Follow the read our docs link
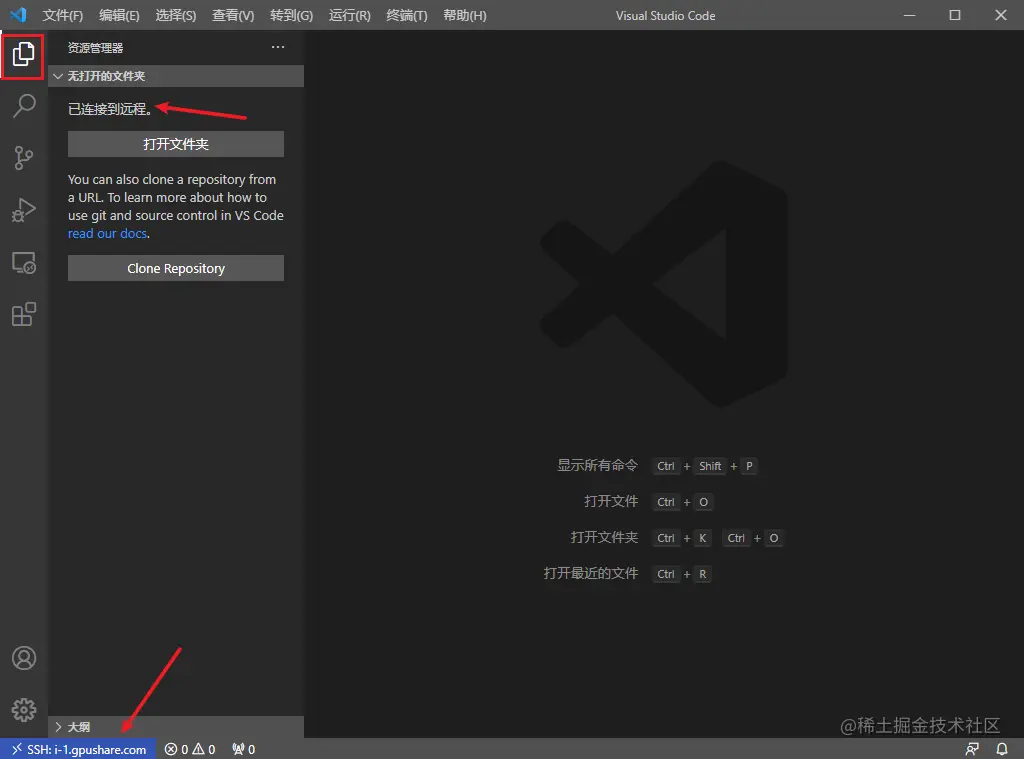The image size is (1024, 759). pos(107,233)
